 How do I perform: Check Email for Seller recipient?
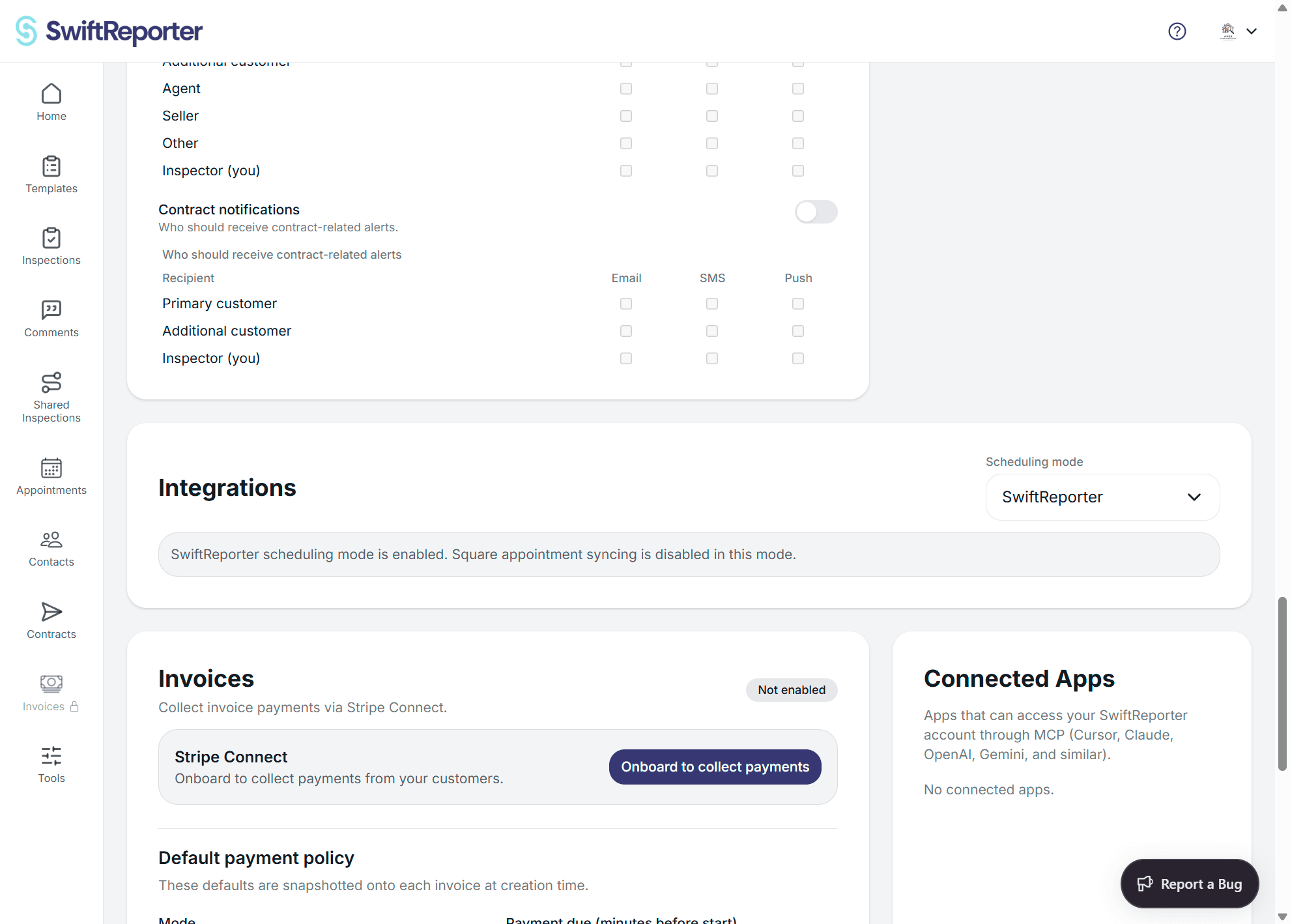[x=626, y=116]
